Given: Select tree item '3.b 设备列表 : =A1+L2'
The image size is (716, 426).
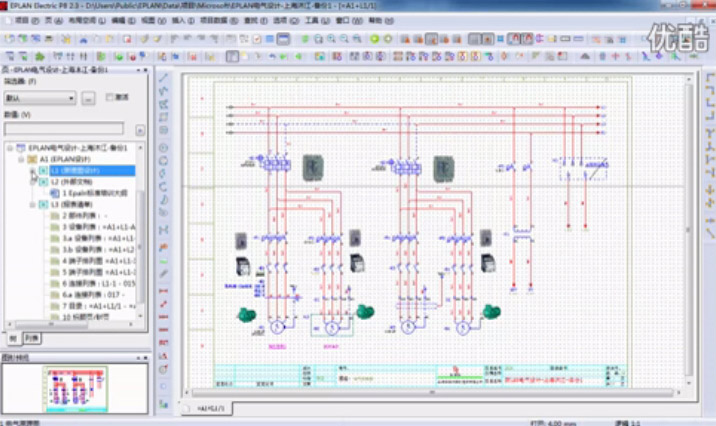Looking at the screenshot, I should [98, 250].
